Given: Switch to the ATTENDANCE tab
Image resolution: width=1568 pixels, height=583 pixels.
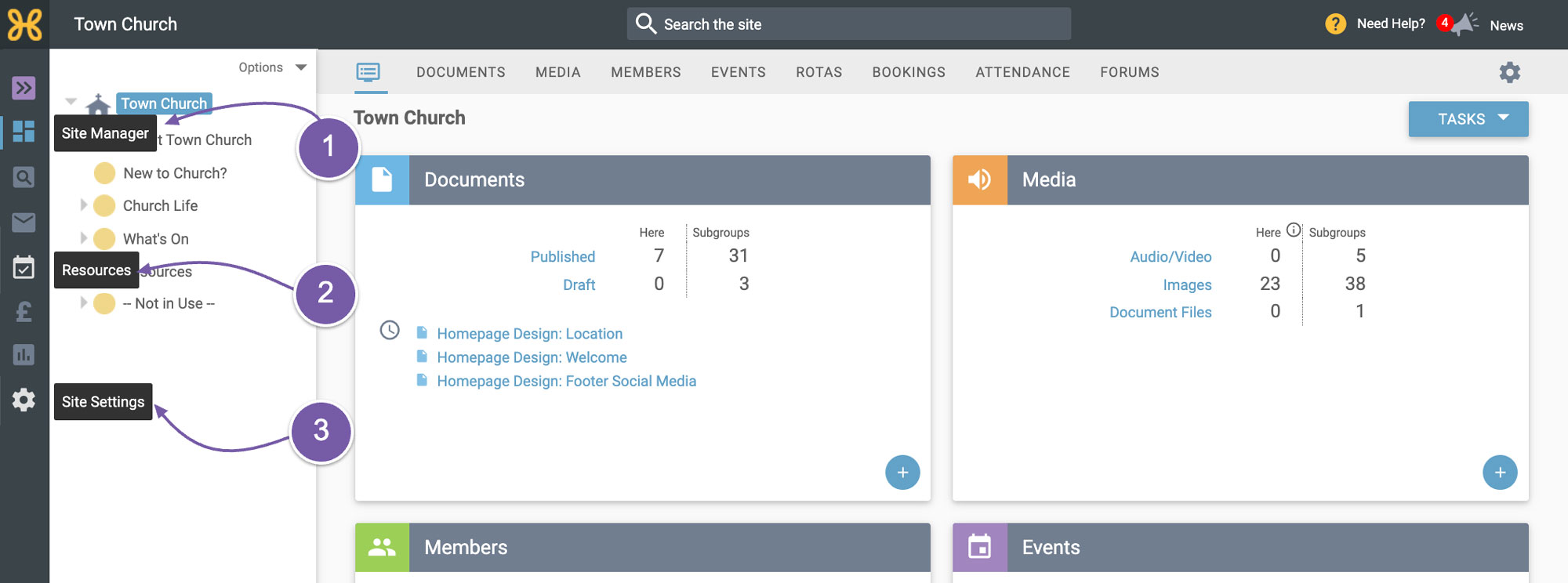Looking at the screenshot, I should click(1023, 72).
